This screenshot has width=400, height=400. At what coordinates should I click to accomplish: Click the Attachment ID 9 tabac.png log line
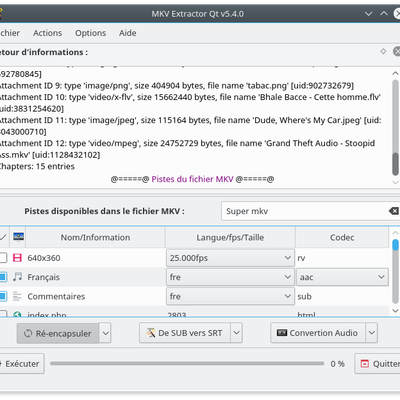click(x=177, y=86)
